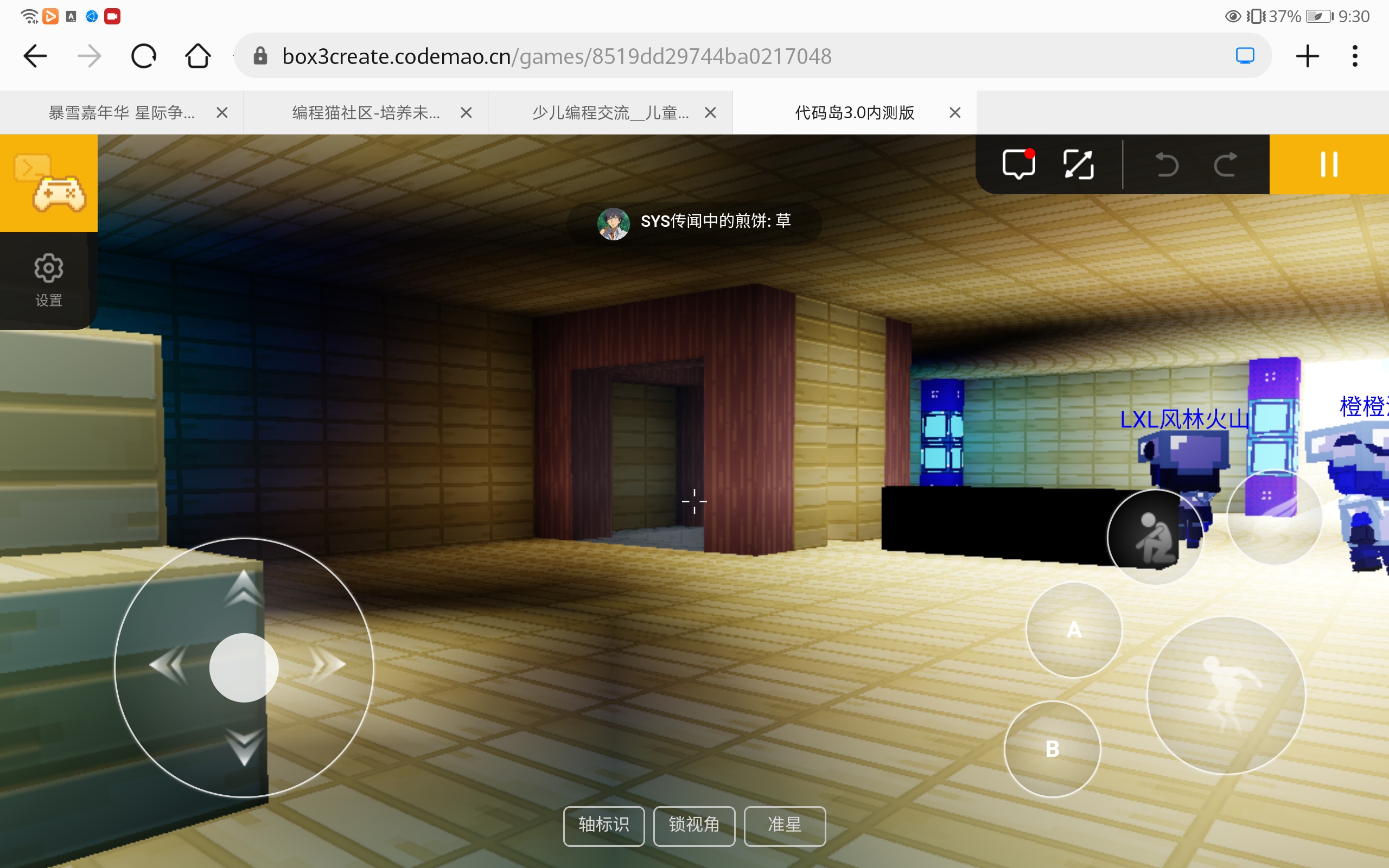Toggle 轴标识 axis indicator
Viewport: 1389px width, 868px height.
pos(604,826)
